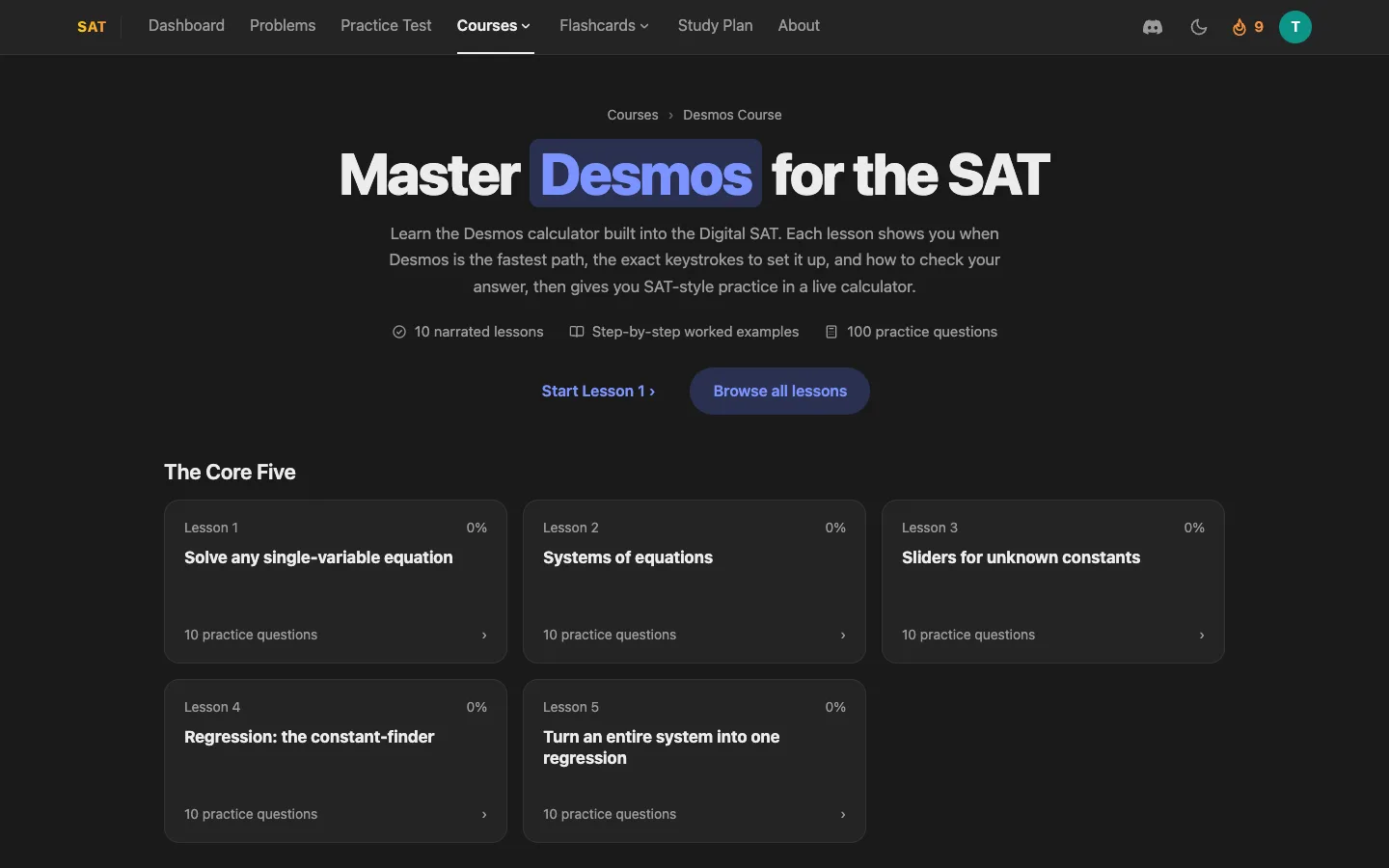Click the Browse all lessons button
The image size is (1389, 868).
[x=779, y=391]
